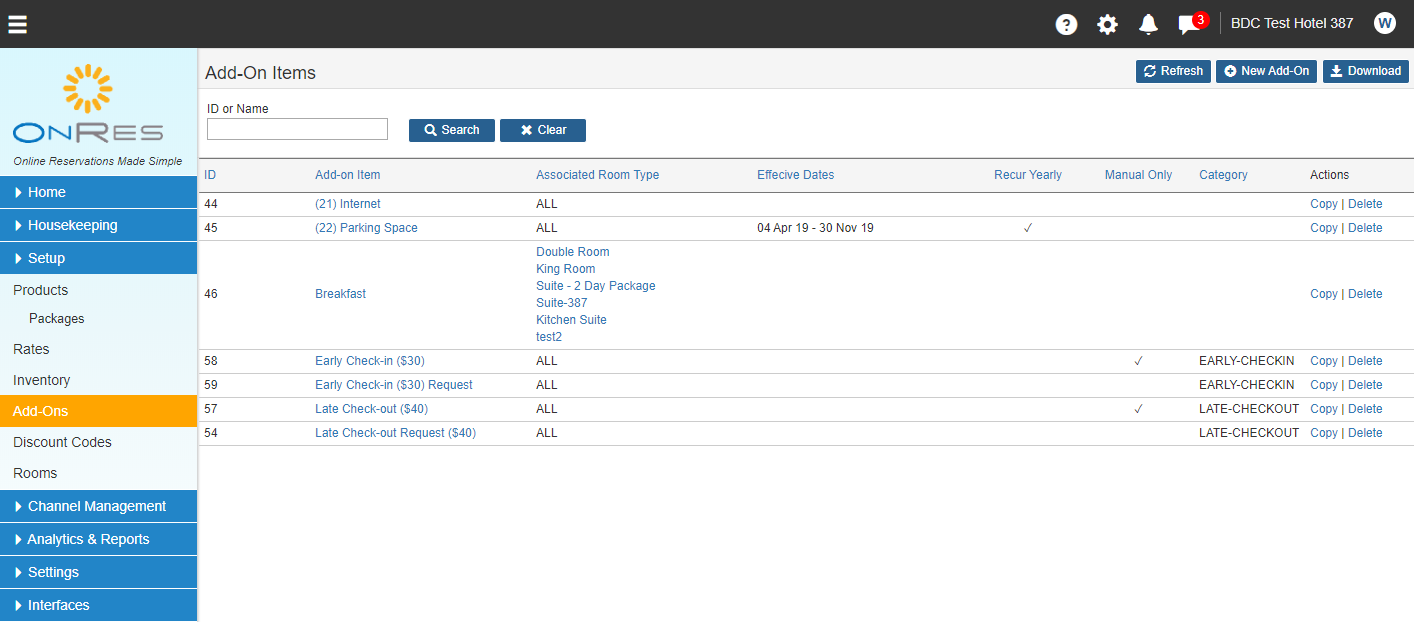
Task: Open messages chat icon with badge
Action: point(1192,23)
